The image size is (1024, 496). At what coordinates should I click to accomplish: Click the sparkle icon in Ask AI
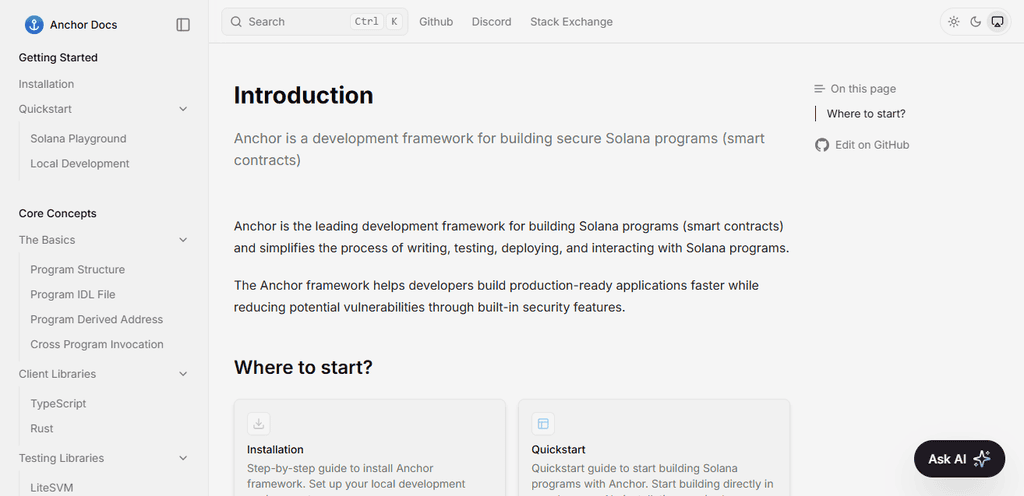point(982,459)
